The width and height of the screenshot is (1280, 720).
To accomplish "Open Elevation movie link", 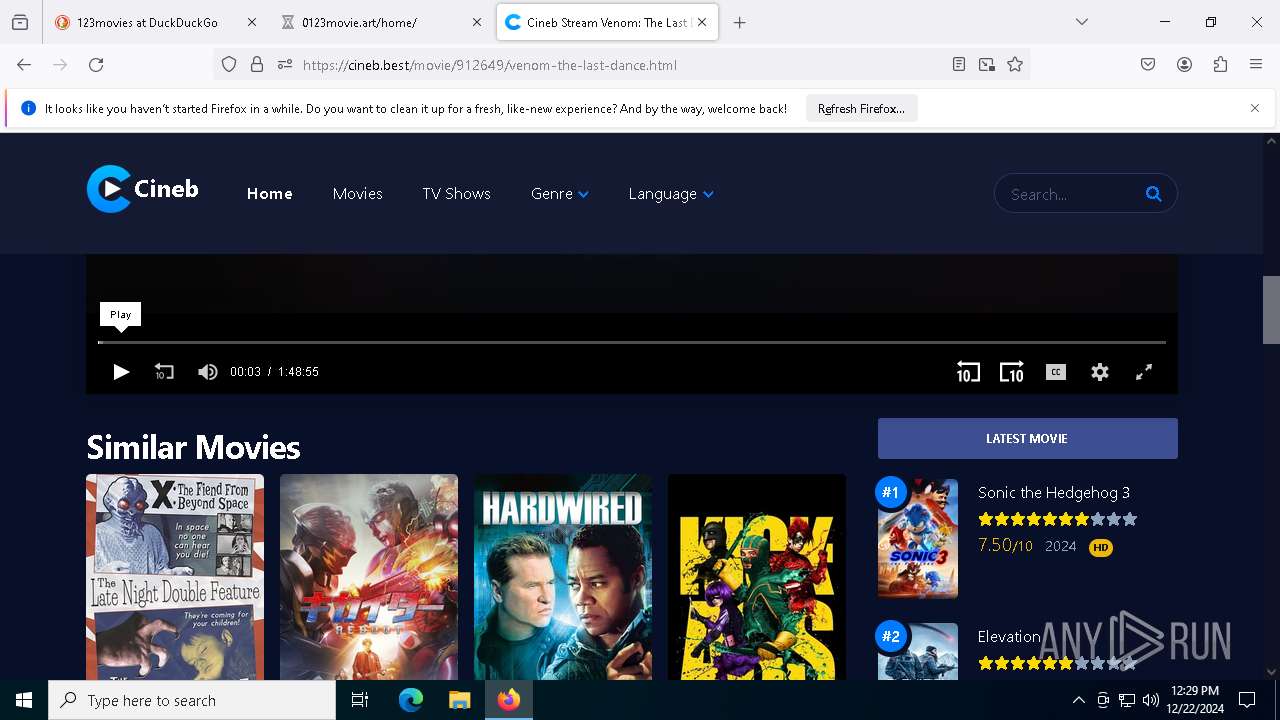I will point(1009,637).
